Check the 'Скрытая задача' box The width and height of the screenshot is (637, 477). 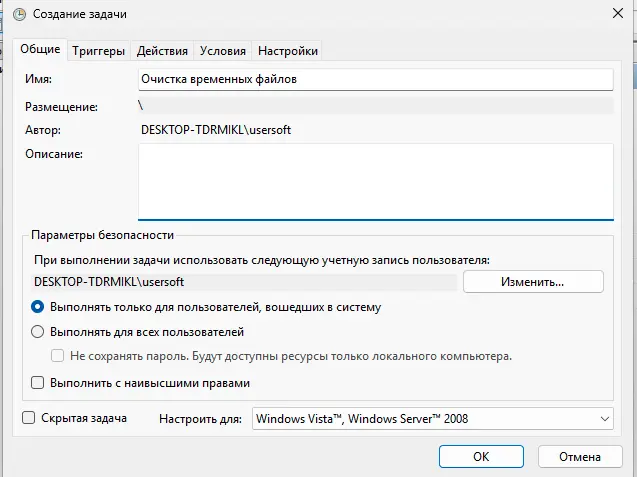(29, 418)
